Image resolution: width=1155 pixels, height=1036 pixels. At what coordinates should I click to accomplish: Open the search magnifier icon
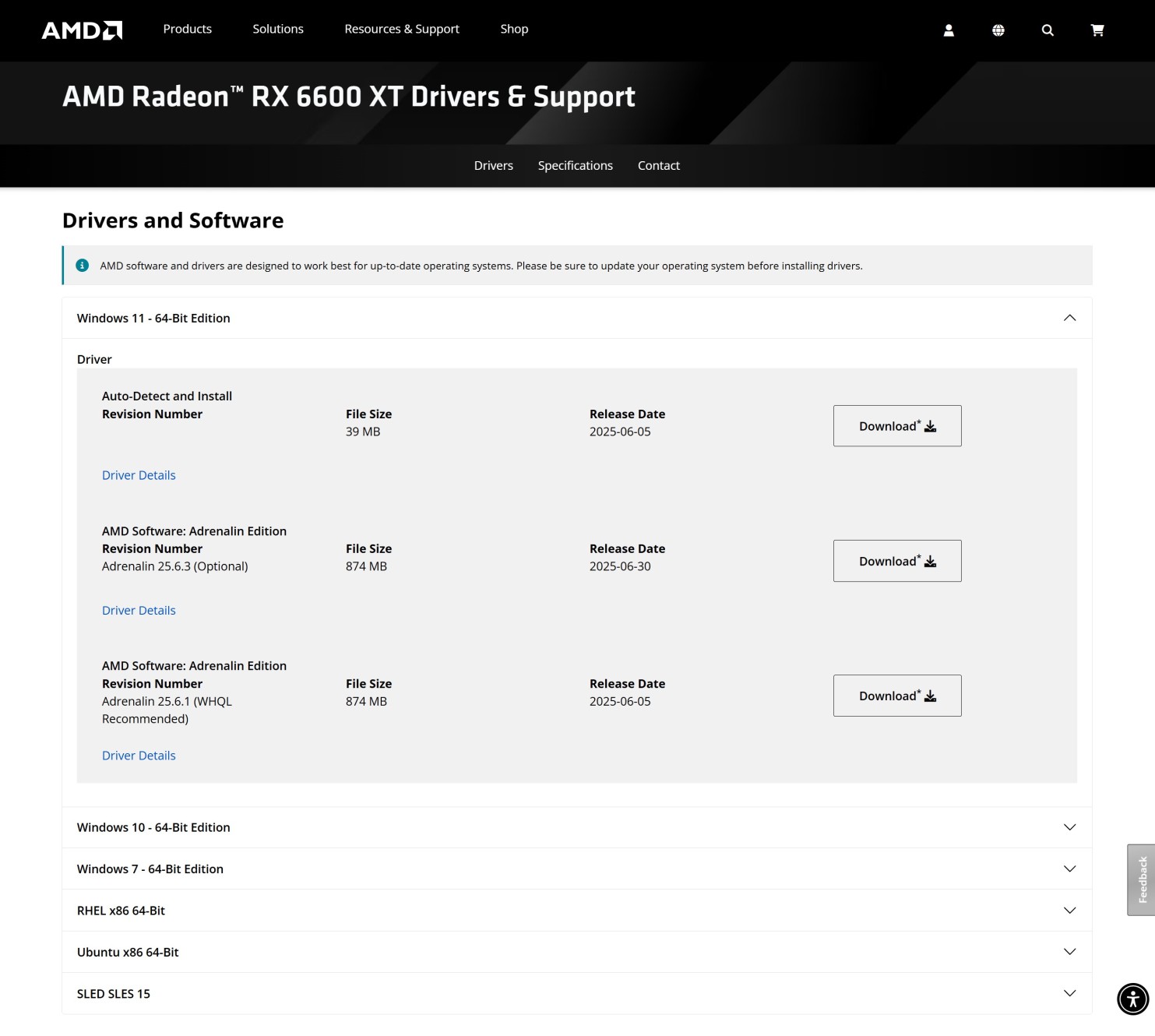(1048, 30)
